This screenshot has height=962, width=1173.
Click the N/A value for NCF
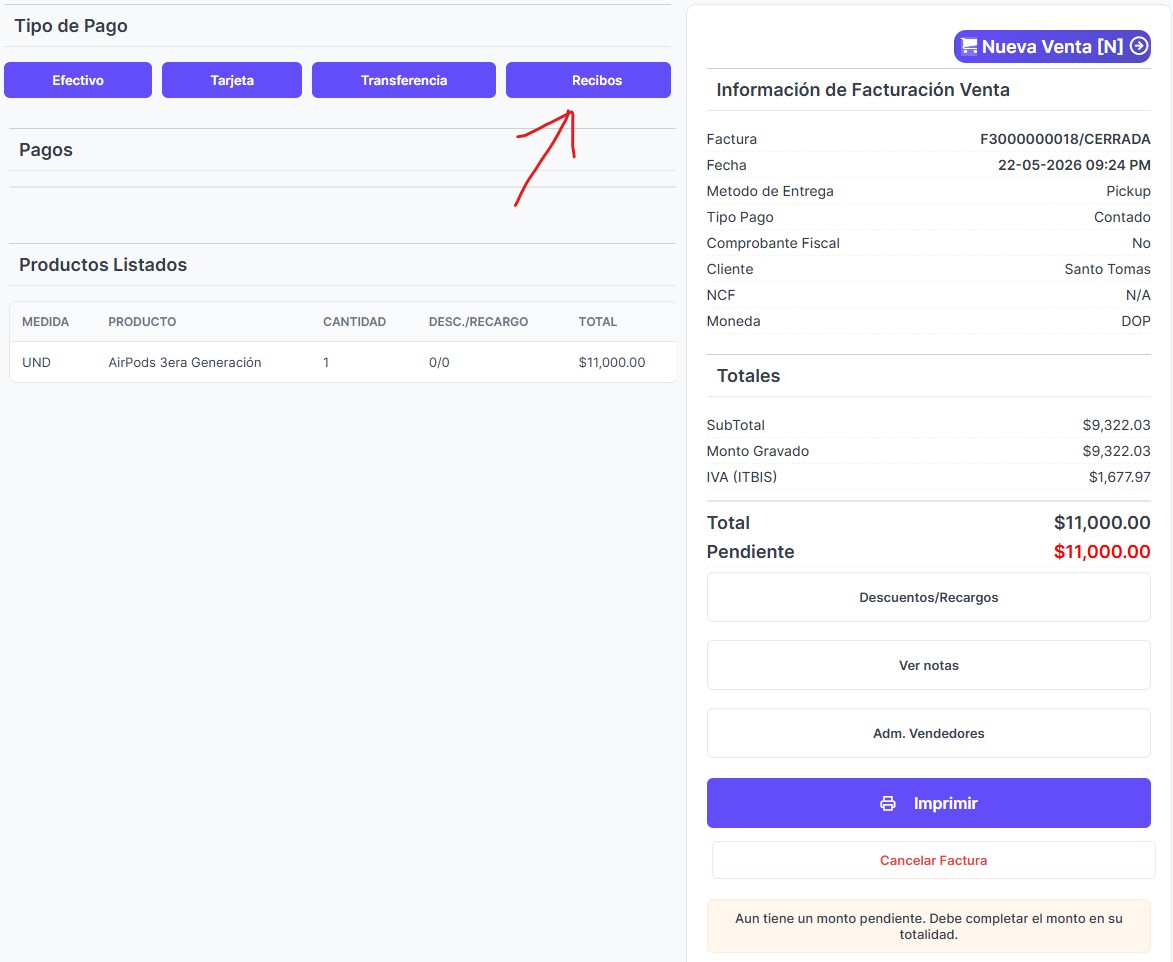coord(1138,295)
